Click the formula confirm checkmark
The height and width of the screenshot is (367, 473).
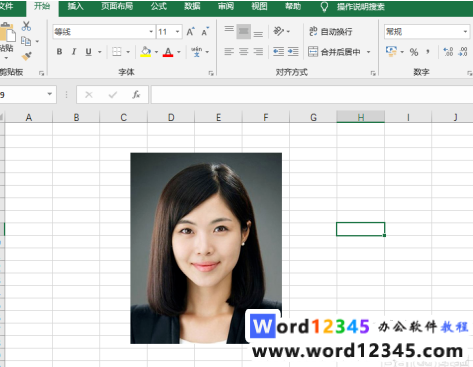pos(113,95)
